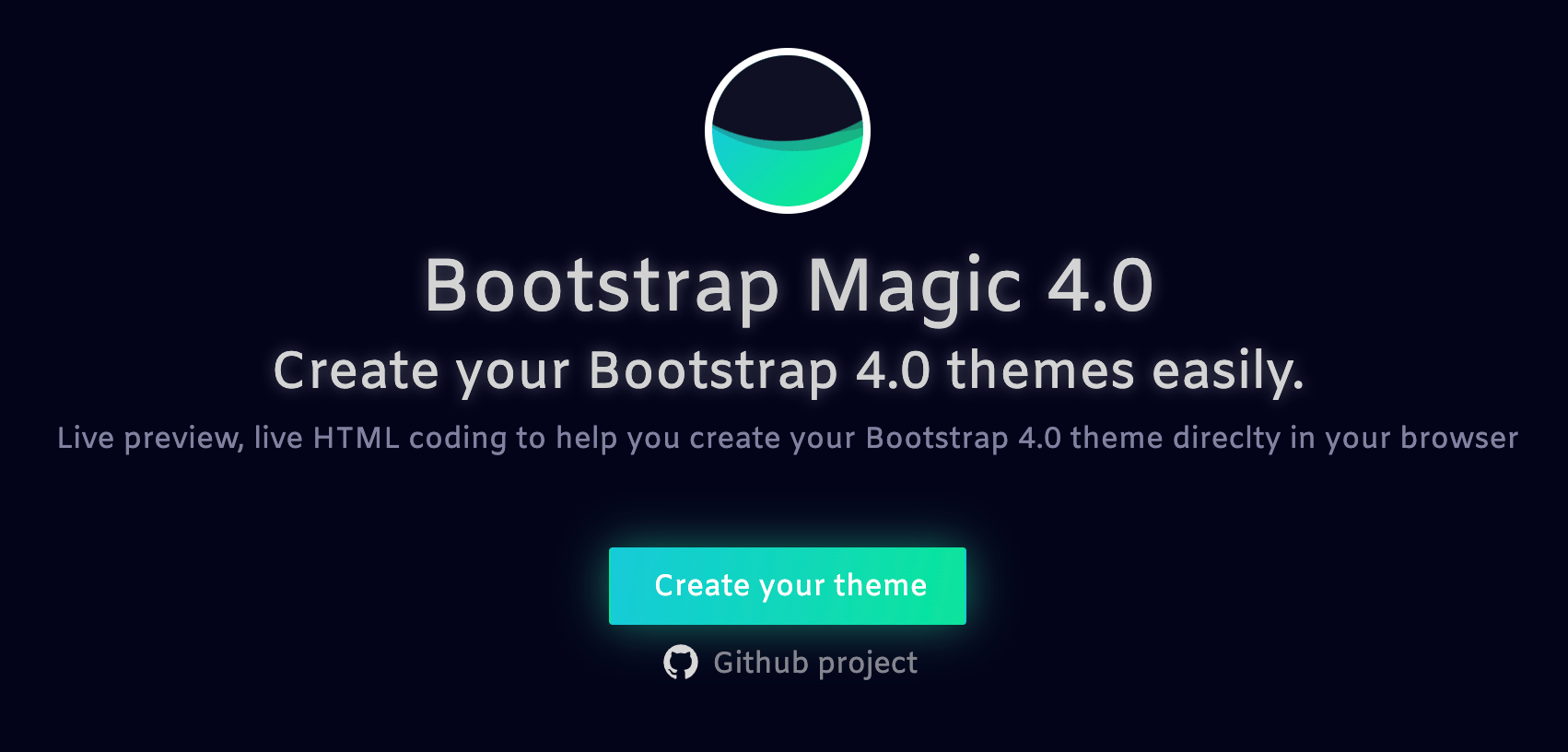Click the "Bootstrap Magic 4.0" heading
This screenshot has height=752, width=1568.
click(788, 286)
